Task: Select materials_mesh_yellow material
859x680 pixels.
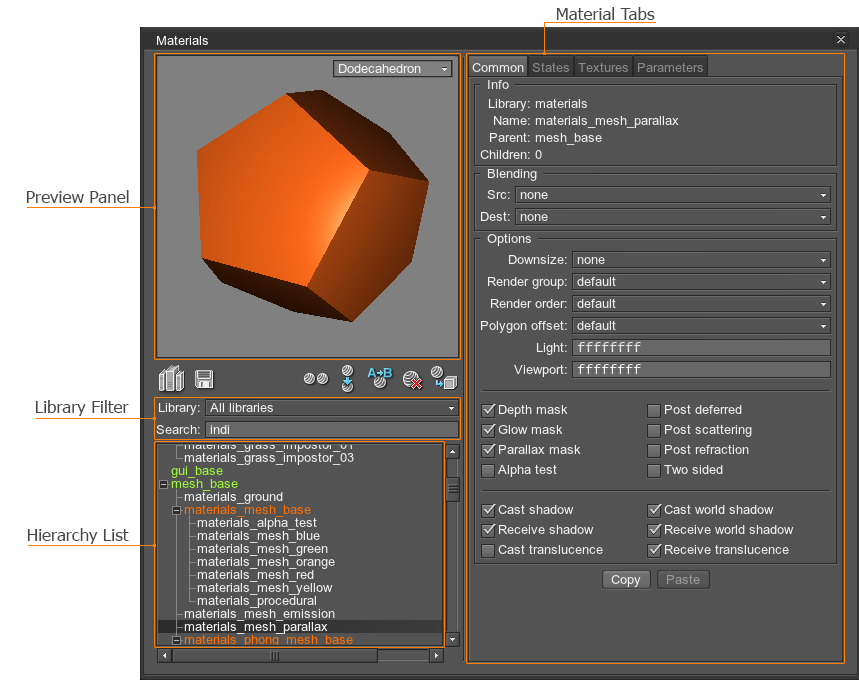Action: coord(264,588)
